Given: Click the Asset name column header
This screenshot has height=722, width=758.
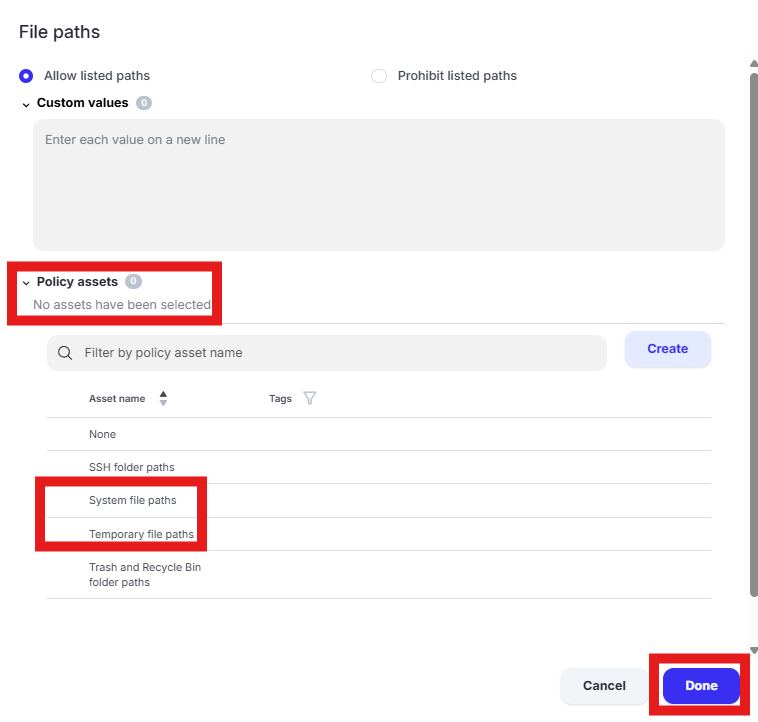Looking at the screenshot, I should point(117,399).
